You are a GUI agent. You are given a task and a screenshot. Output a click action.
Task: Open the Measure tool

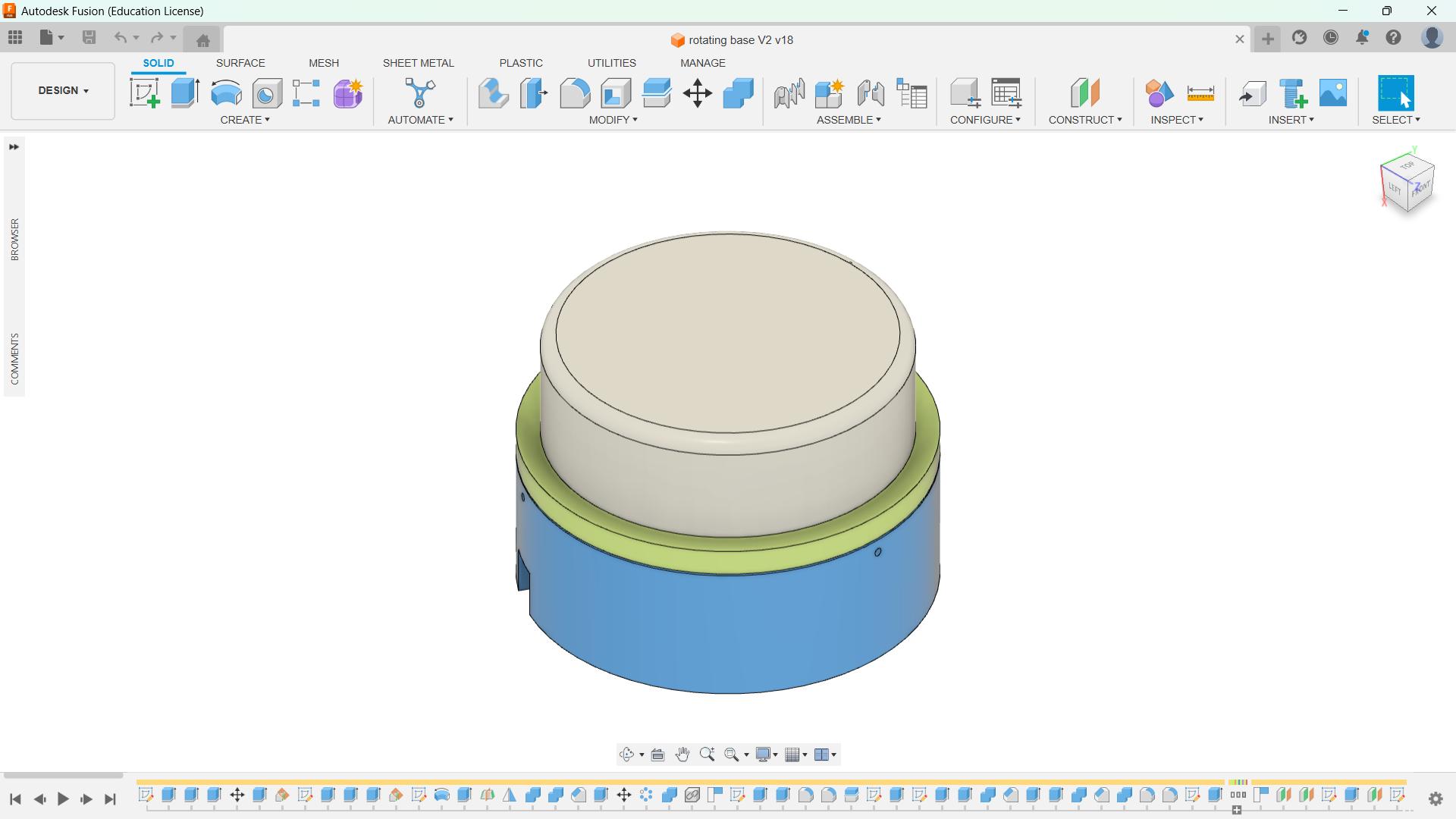click(1200, 93)
